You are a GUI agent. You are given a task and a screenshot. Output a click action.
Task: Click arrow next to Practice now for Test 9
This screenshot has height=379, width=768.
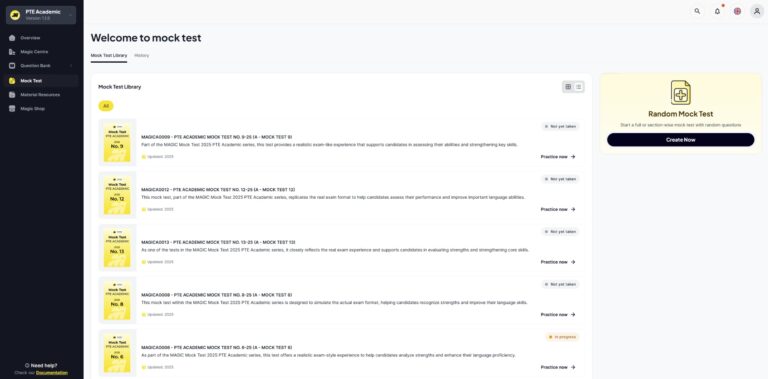tap(573, 157)
